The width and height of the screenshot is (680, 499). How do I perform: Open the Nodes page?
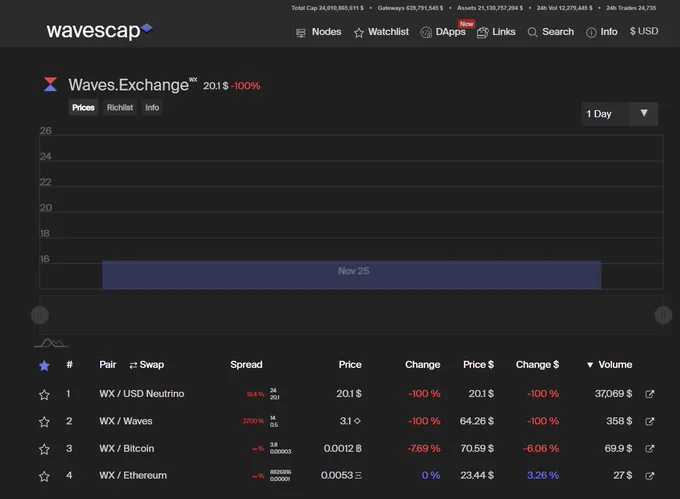click(x=319, y=32)
